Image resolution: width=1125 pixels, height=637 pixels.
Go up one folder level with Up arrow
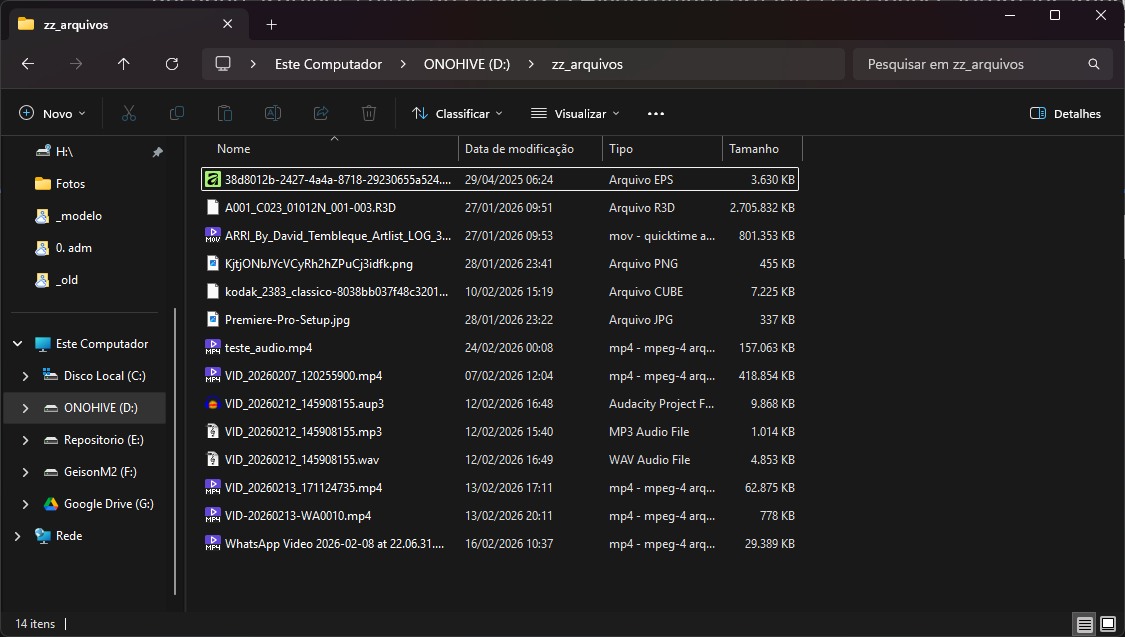[124, 64]
